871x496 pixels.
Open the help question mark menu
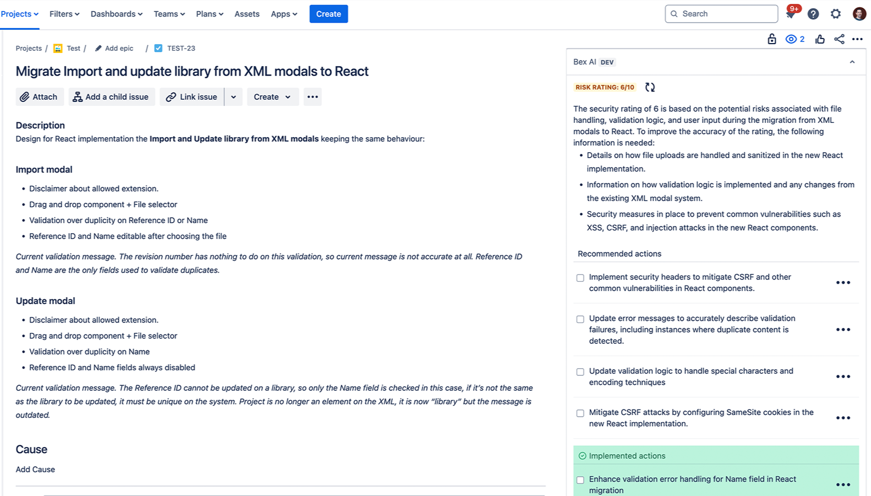813,14
